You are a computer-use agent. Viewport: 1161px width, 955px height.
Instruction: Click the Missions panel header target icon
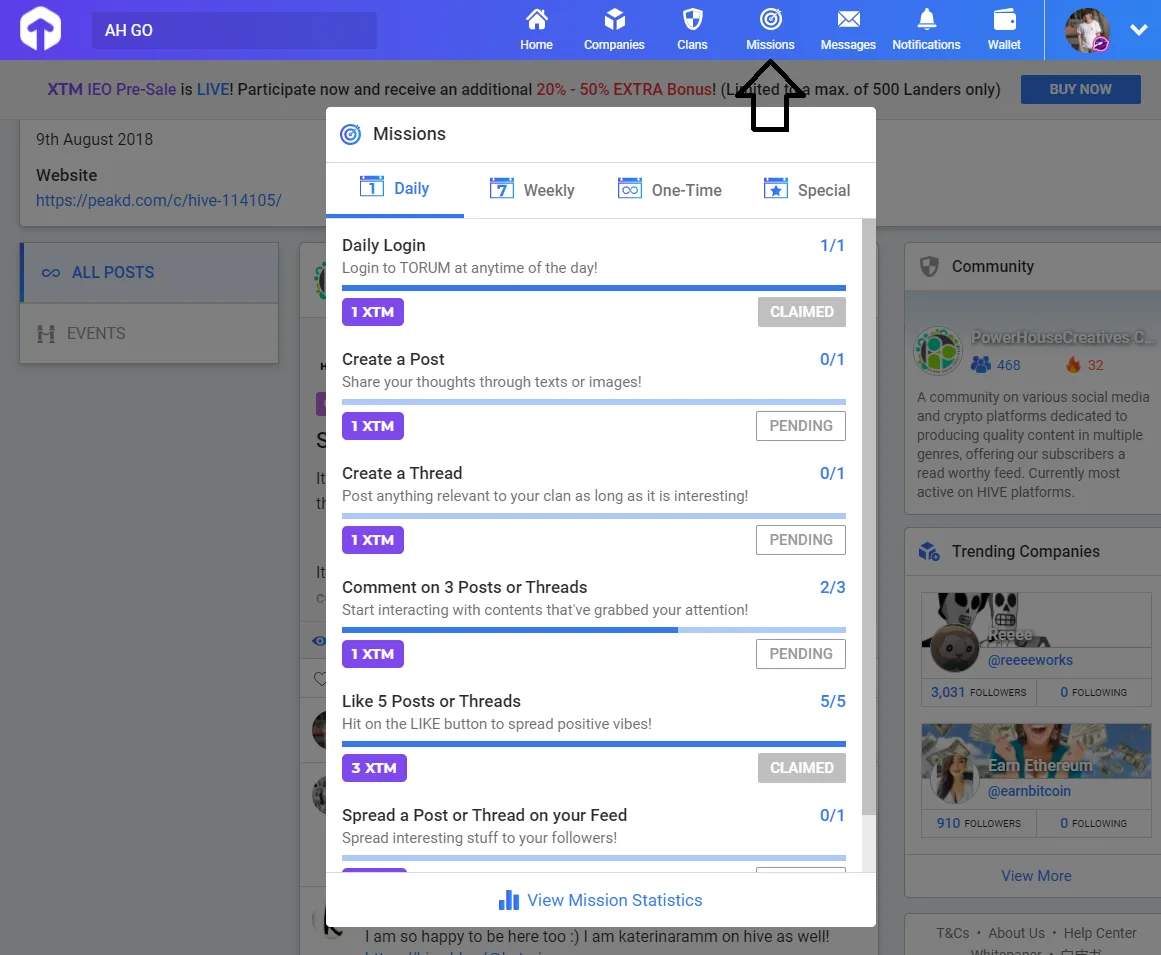[x=350, y=134]
